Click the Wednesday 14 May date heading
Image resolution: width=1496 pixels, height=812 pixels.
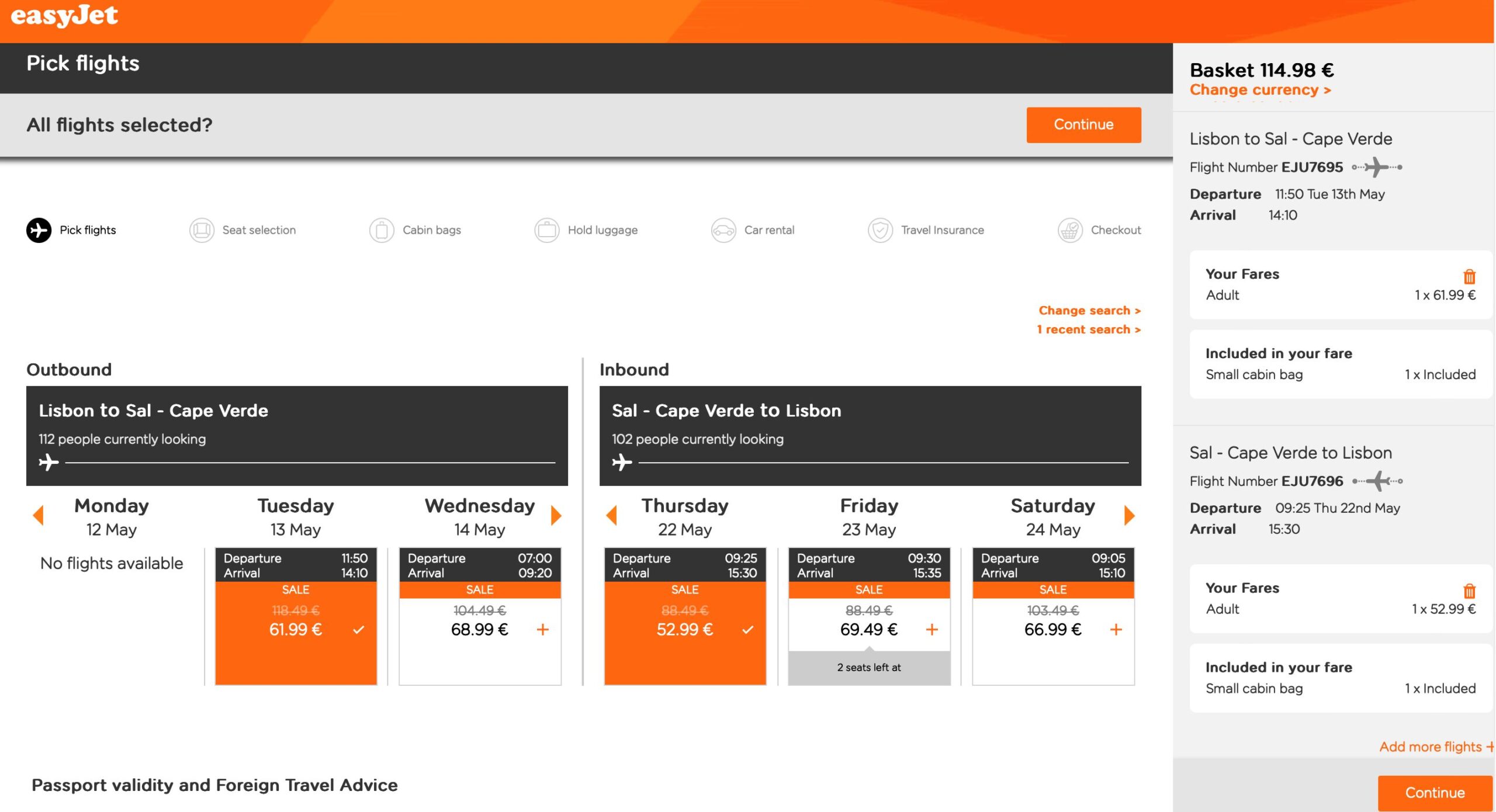(x=480, y=517)
